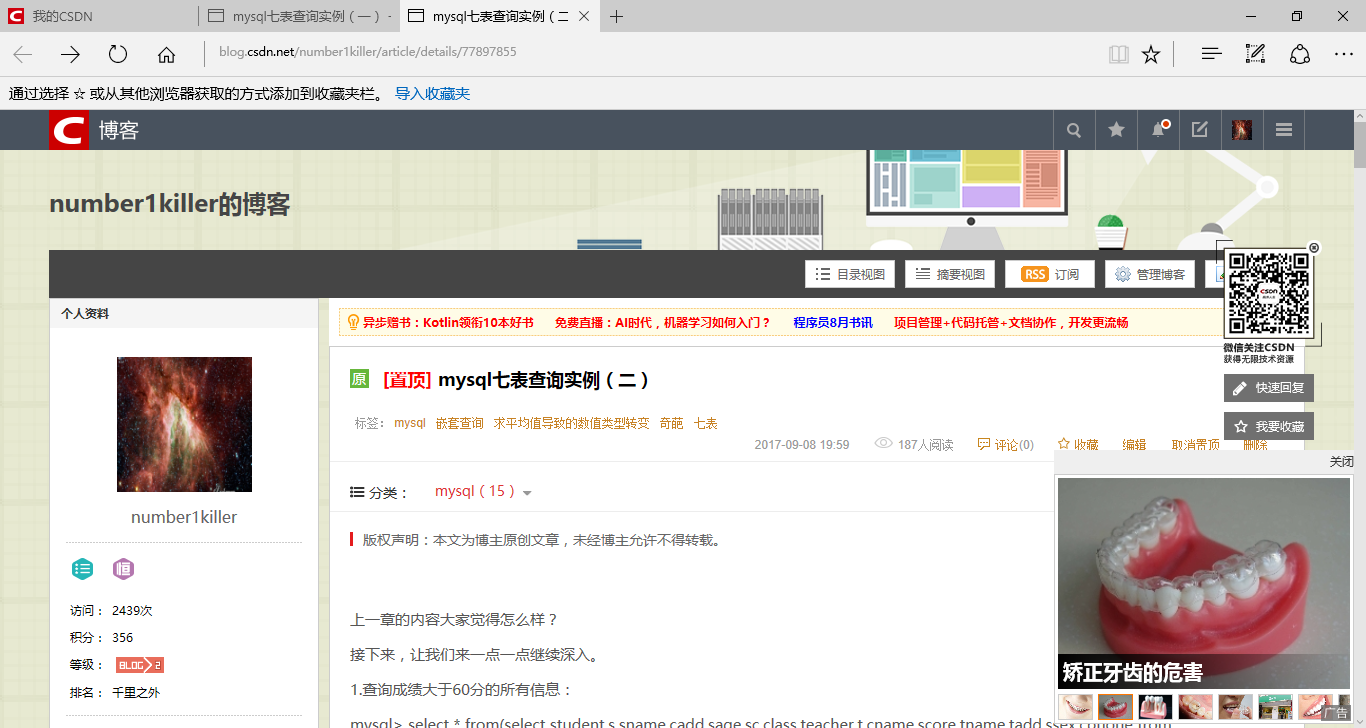The image size is (1366, 728).
Task: Click the eye icon beside 187人阅读
Action: 883,443
